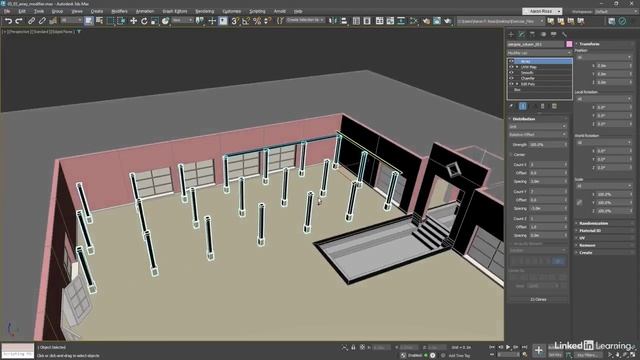This screenshot has width=640, height=360.
Task: Open the Modify tab of the command panel
Action: point(522,34)
